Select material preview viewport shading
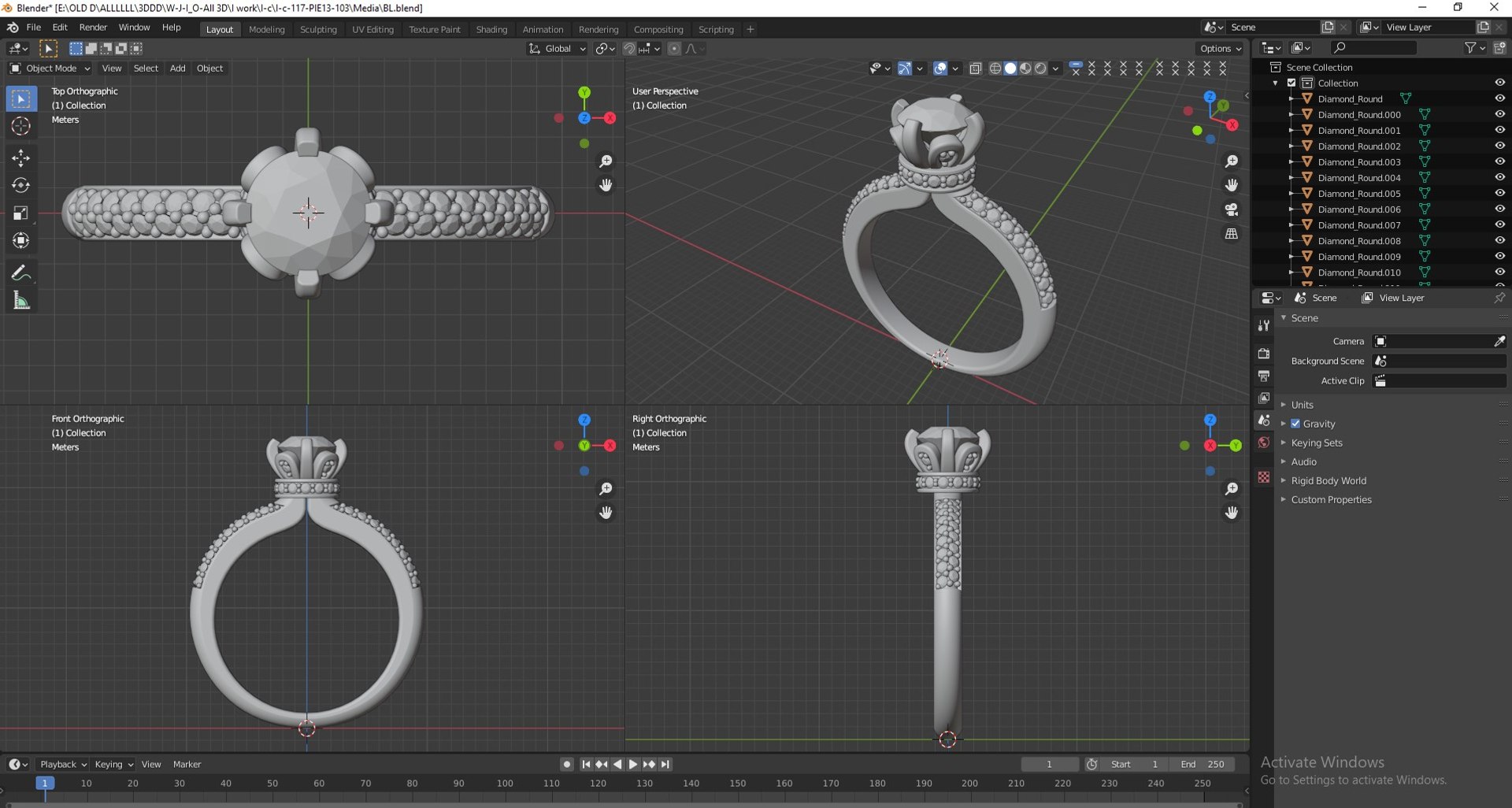This screenshot has height=808, width=1512. (x=1025, y=69)
